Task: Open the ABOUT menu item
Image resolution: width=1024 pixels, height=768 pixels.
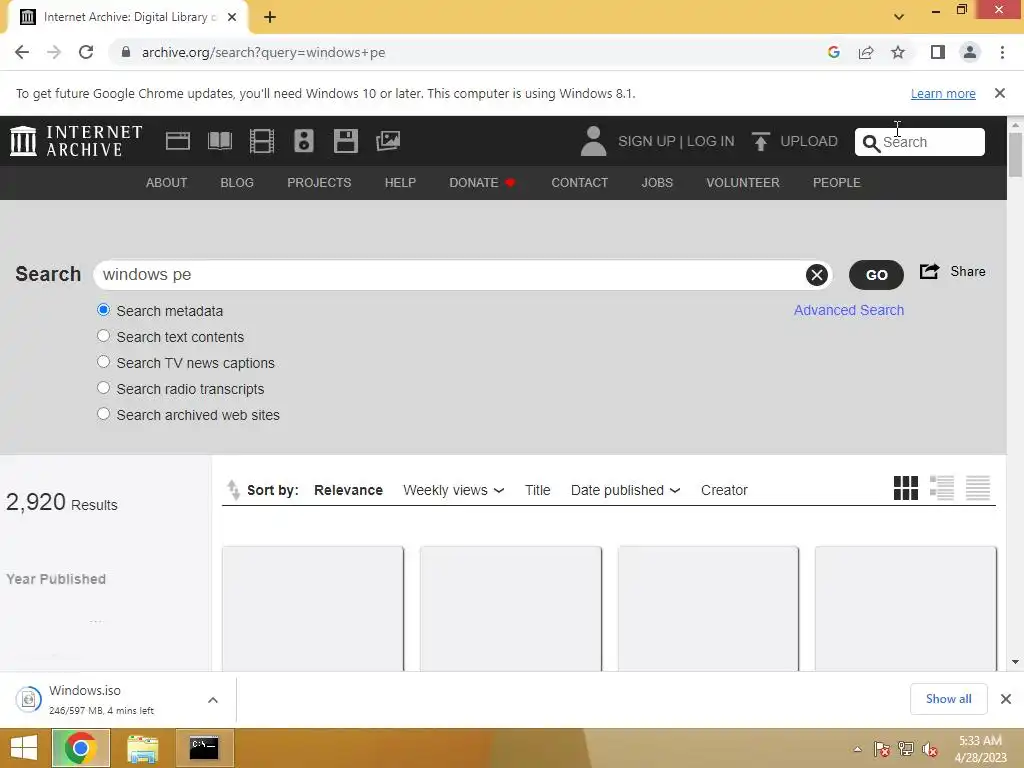Action: pyautogui.click(x=167, y=183)
